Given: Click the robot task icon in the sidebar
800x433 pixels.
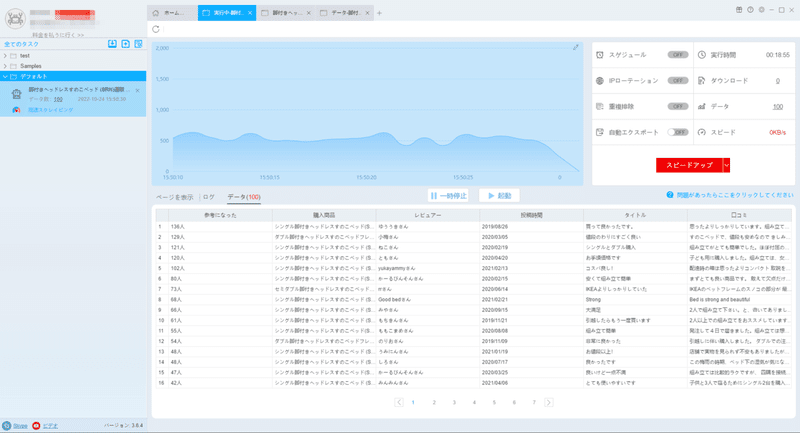Looking at the screenshot, I should tap(16, 93).
